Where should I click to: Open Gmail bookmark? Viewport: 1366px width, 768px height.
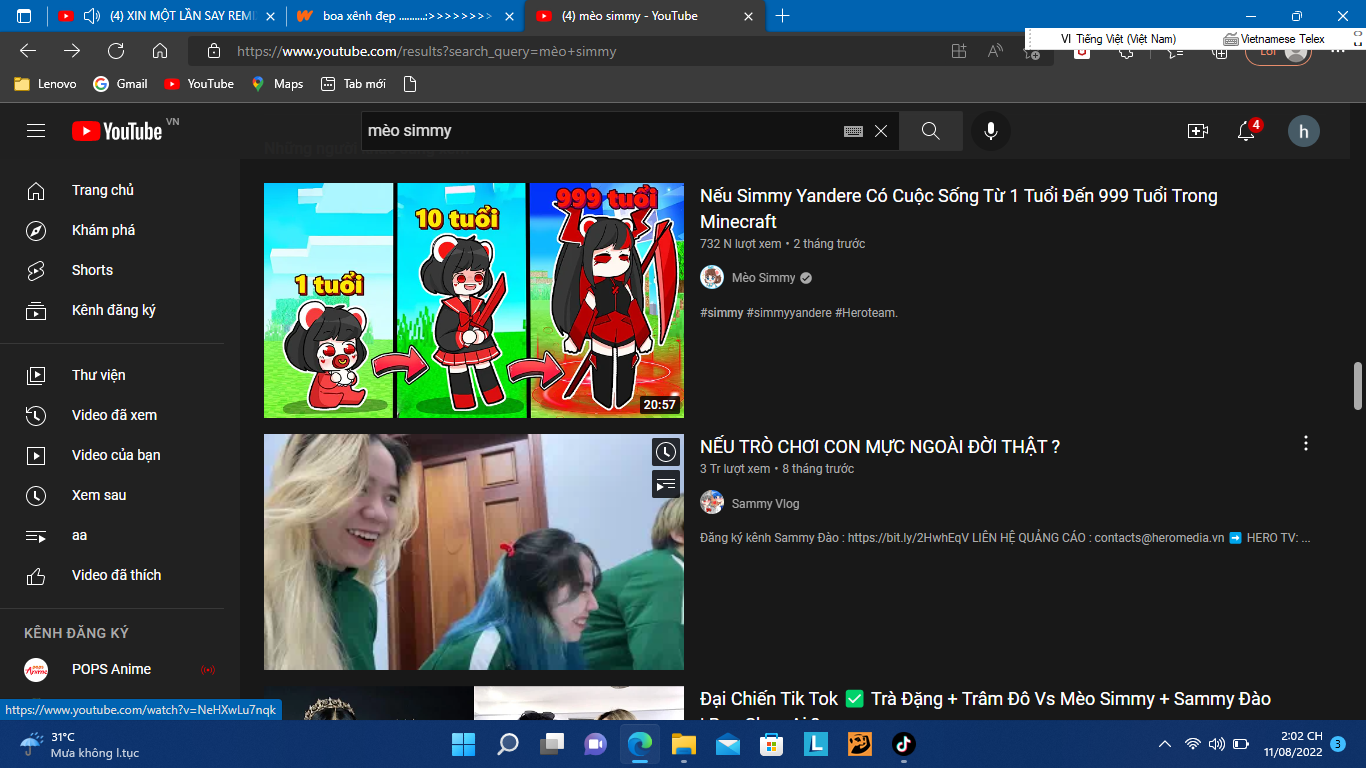coord(120,84)
